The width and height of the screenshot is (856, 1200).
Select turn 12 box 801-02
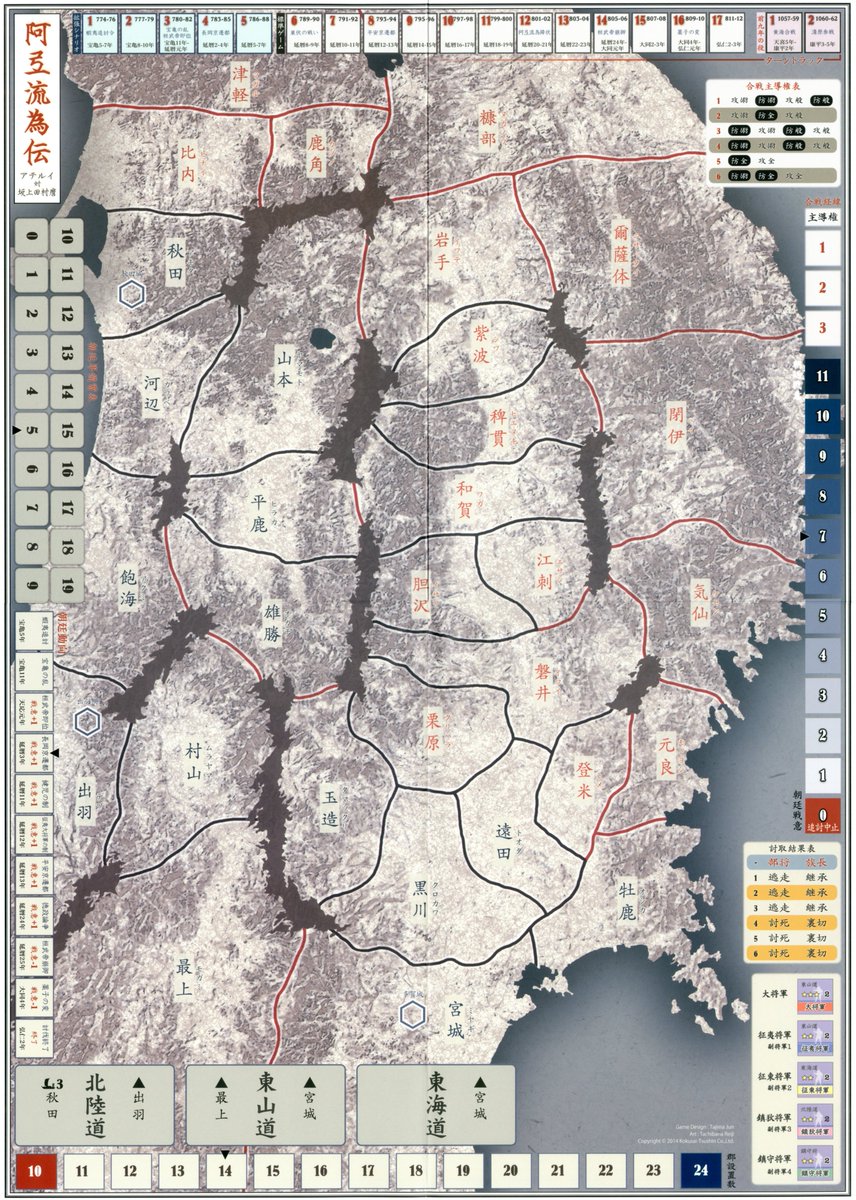point(533,32)
